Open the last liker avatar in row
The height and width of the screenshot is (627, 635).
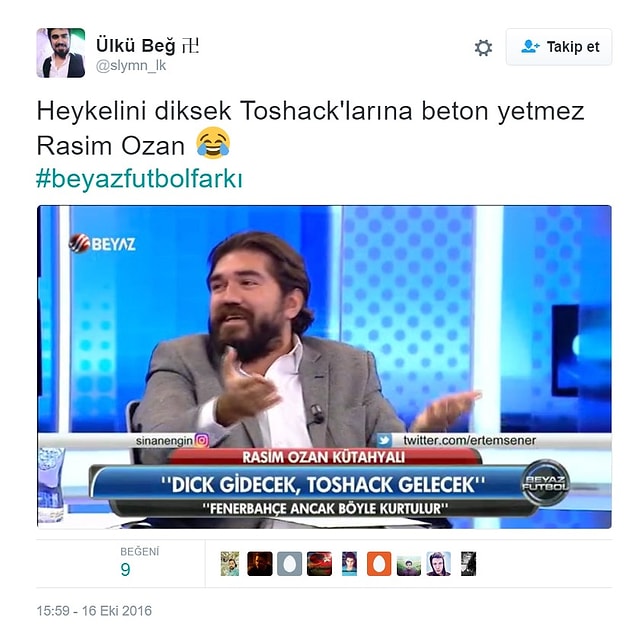pos(469,563)
